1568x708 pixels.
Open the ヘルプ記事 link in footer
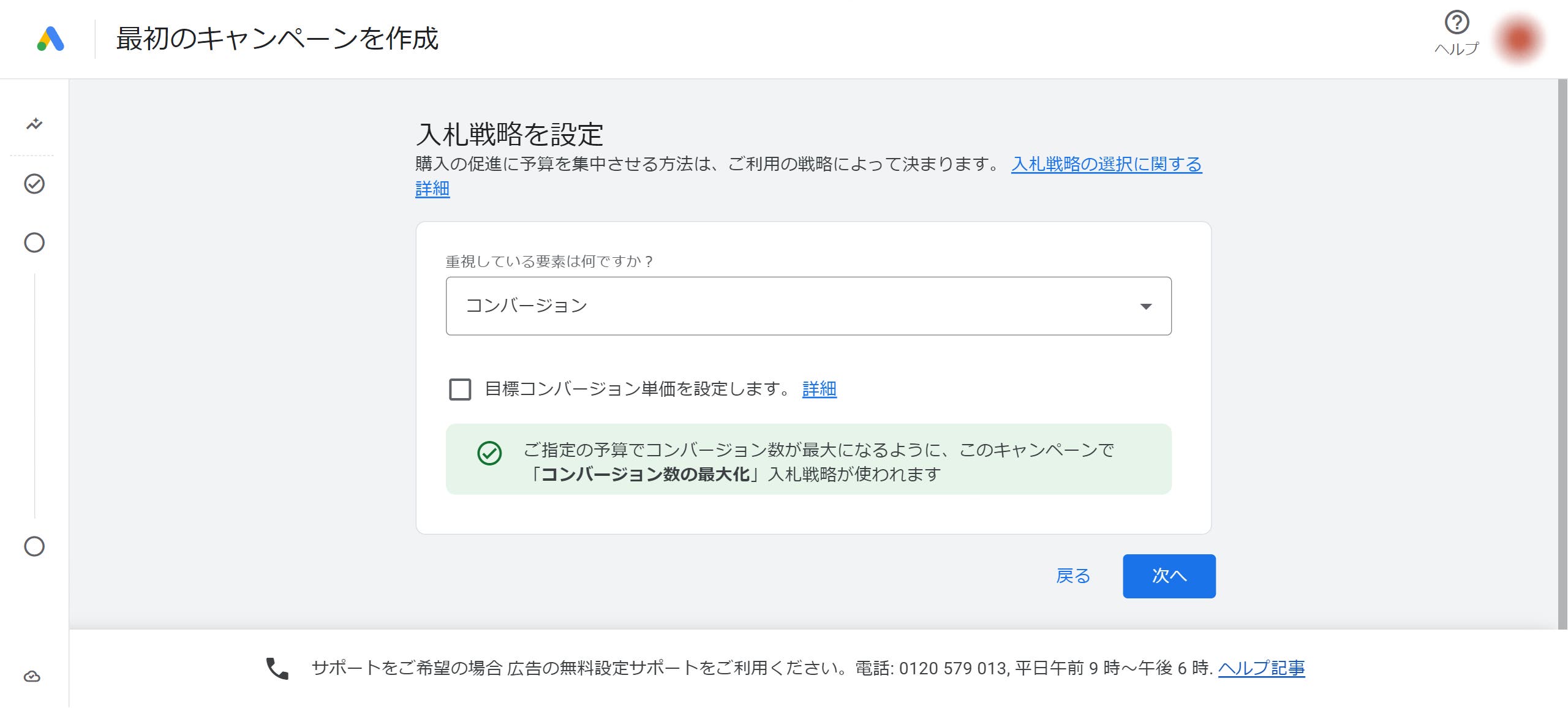[1262, 668]
